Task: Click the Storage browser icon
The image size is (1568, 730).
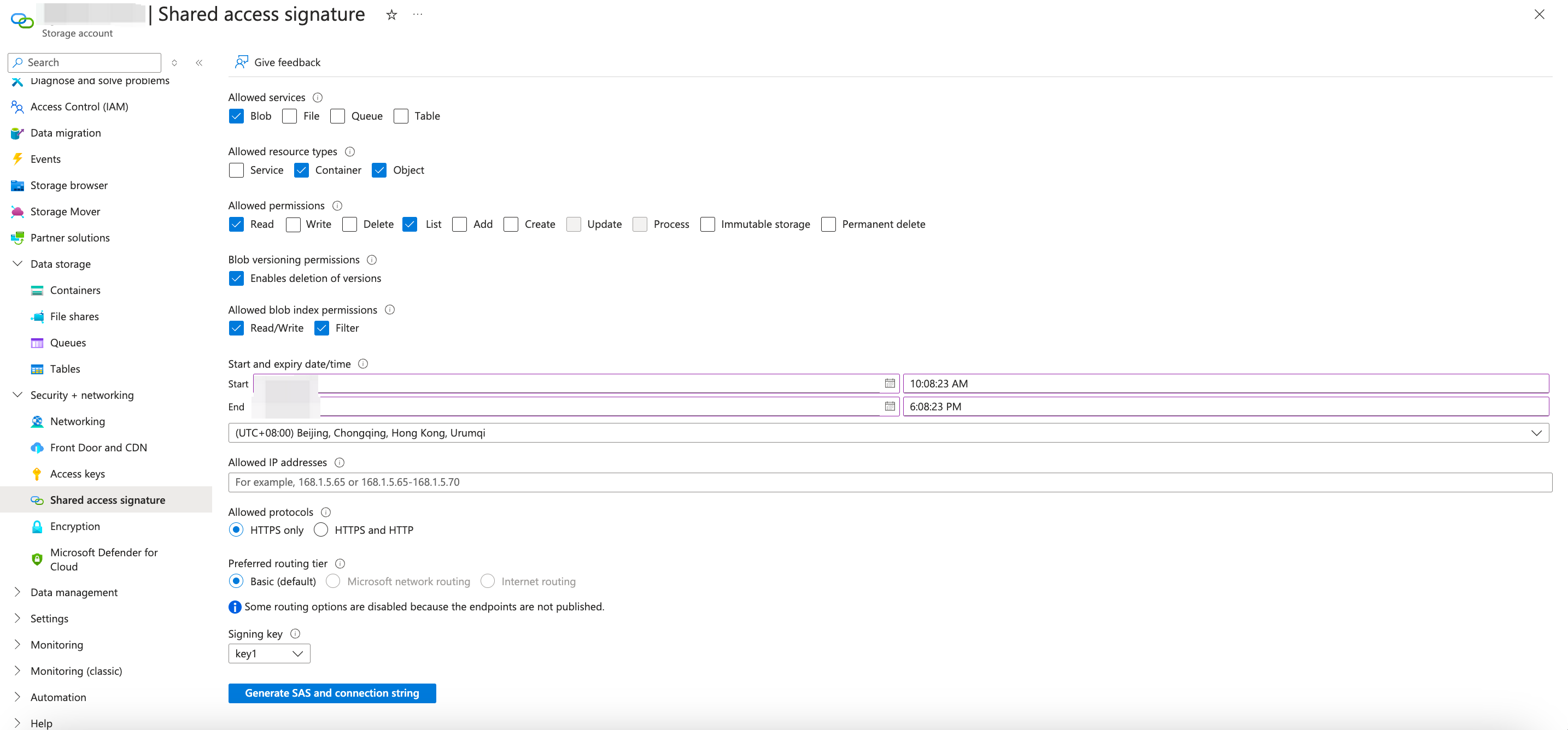Action: coord(17,185)
